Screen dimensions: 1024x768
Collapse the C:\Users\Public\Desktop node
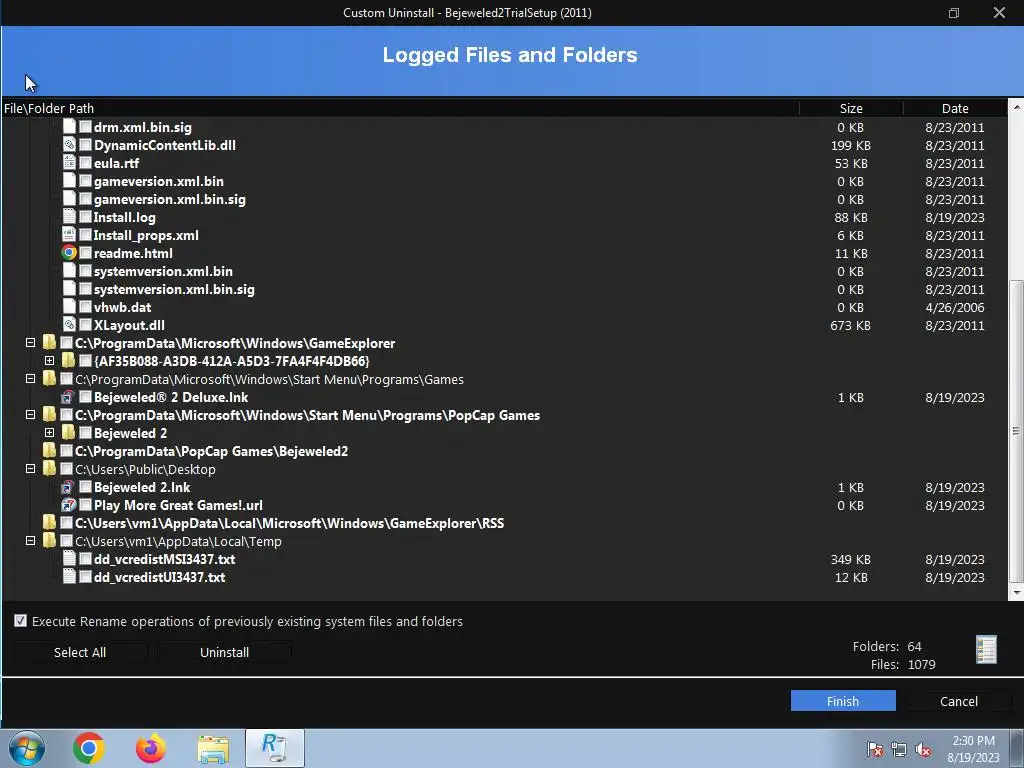click(x=30, y=468)
